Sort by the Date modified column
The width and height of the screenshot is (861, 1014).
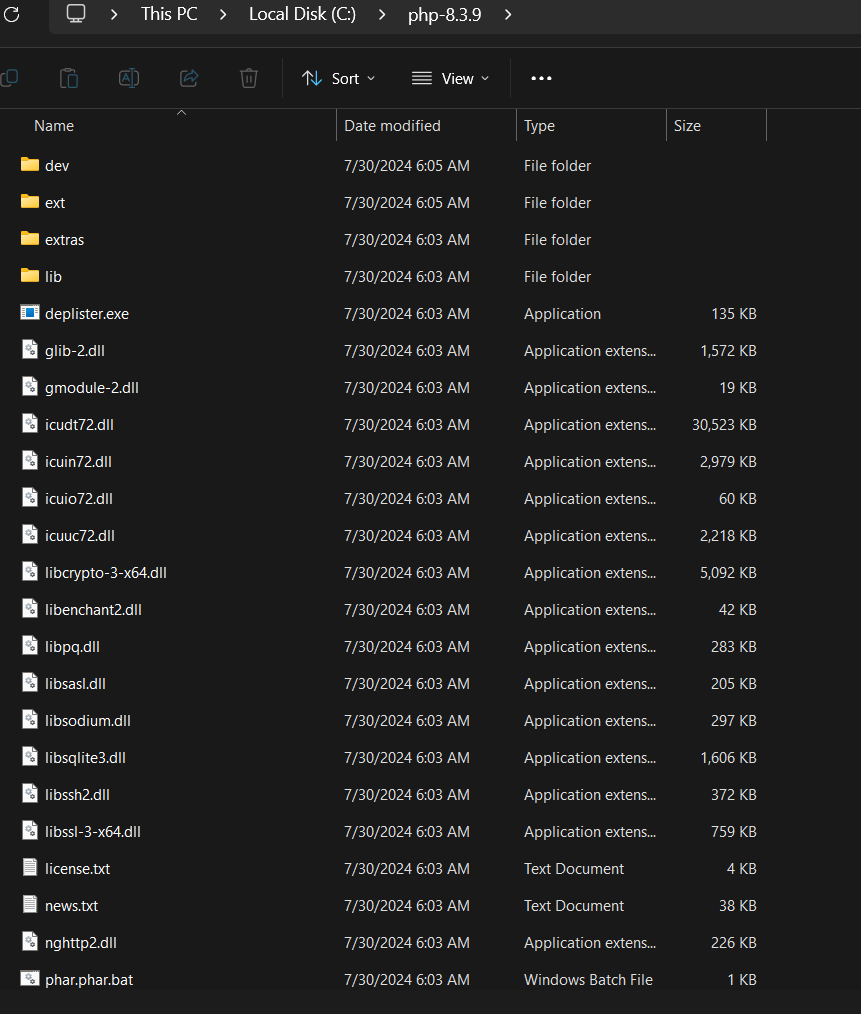point(392,126)
